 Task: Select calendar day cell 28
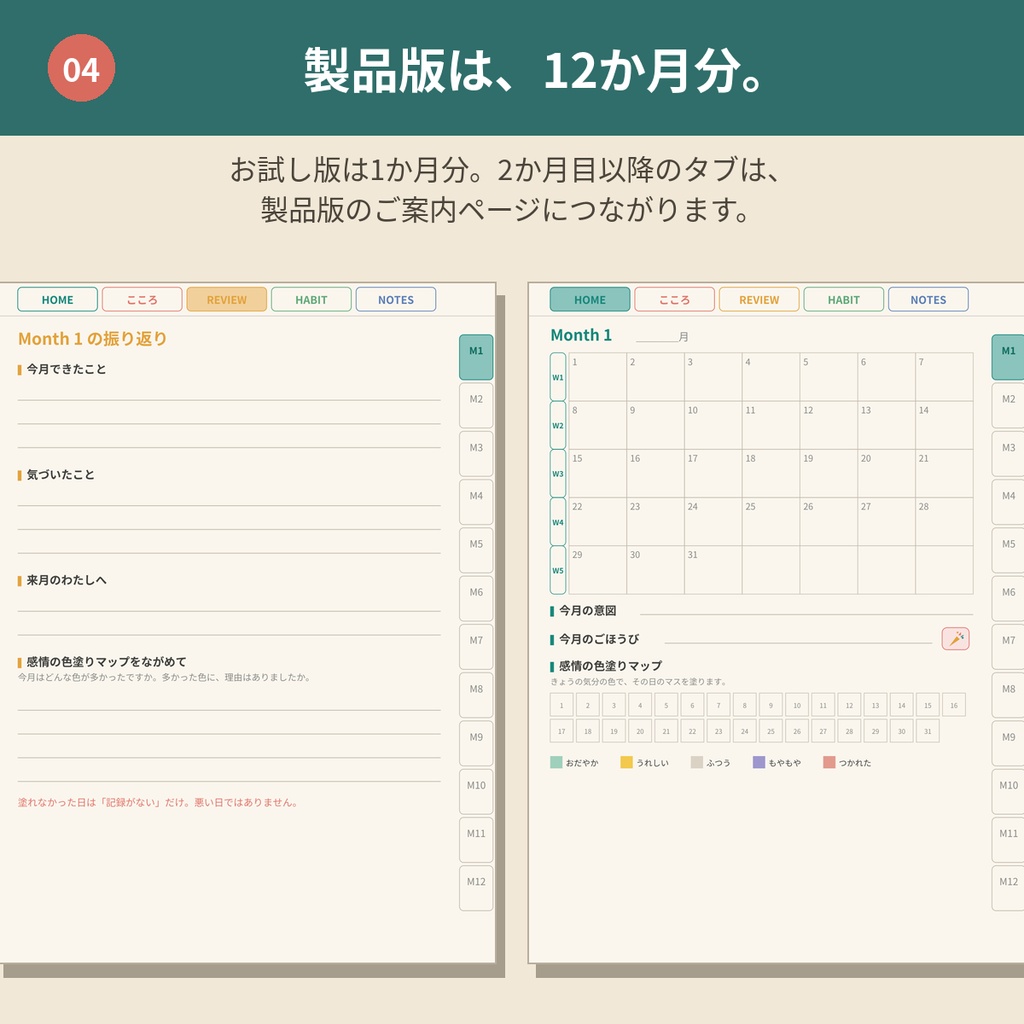(x=944, y=522)
